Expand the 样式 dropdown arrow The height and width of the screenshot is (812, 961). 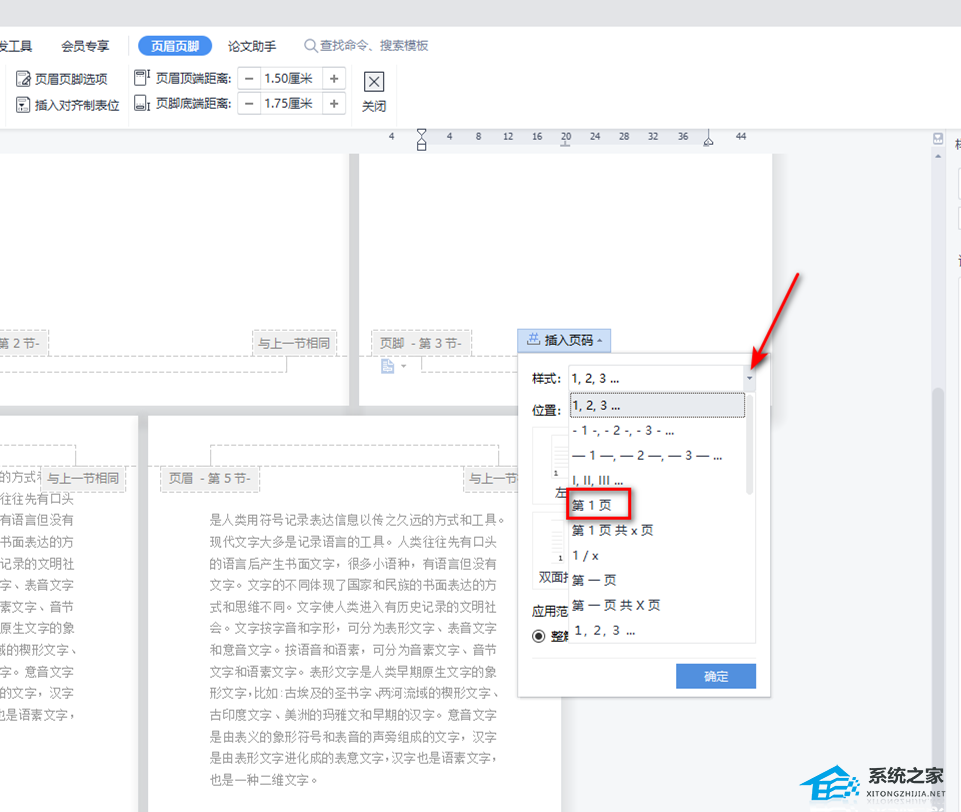[x=750, y=380]
